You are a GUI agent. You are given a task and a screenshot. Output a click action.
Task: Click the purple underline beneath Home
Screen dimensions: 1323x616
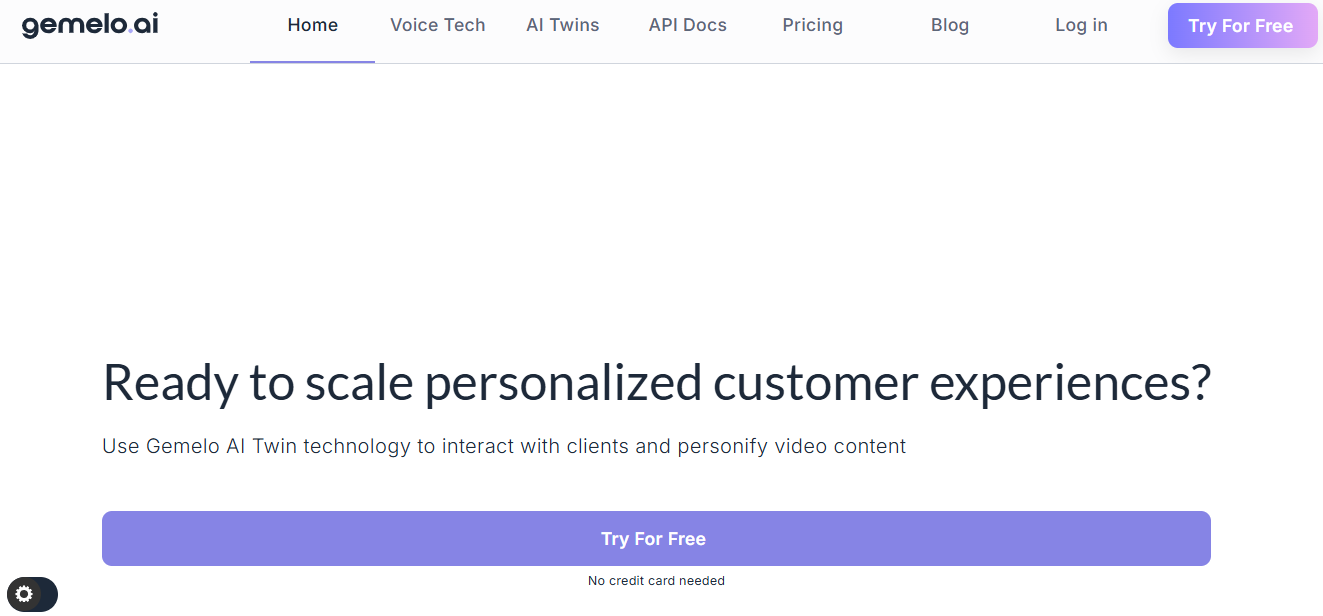[312, 62]
